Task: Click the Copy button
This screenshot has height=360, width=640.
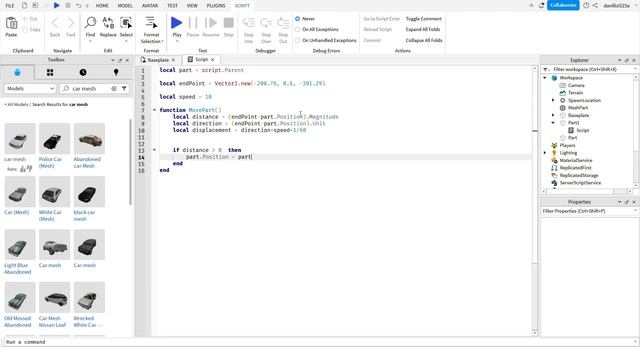Action: (31, 29)
